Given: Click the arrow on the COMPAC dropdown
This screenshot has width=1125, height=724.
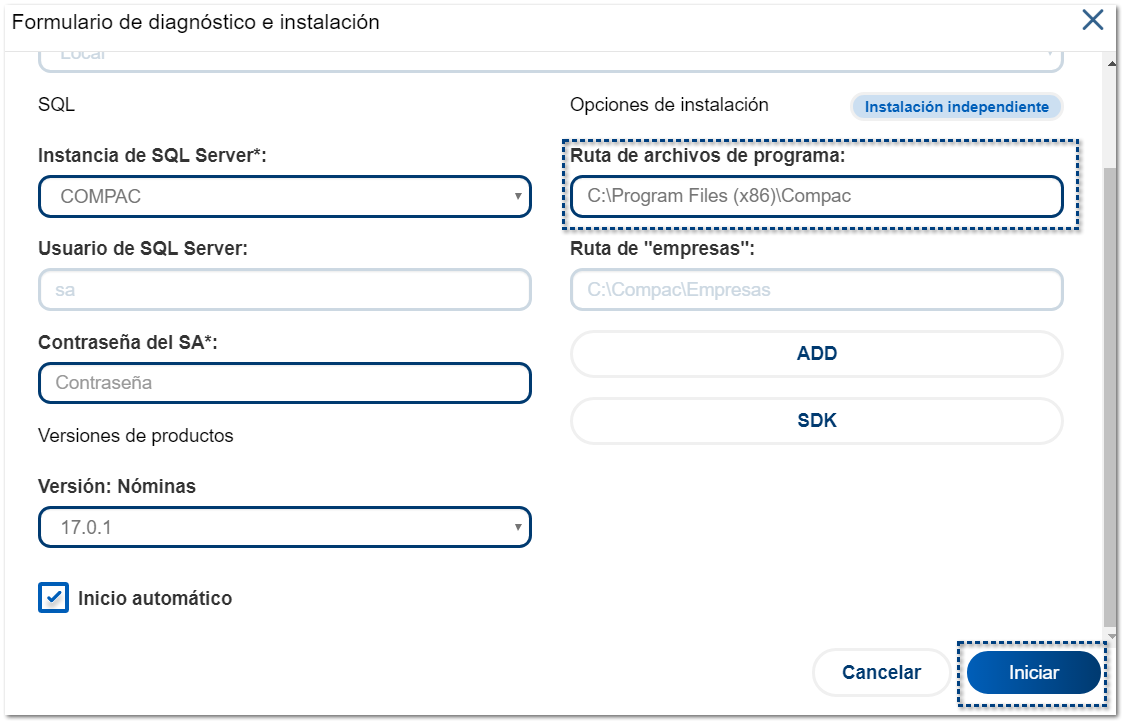Looking at the screenshot, I should coord(518,196).
